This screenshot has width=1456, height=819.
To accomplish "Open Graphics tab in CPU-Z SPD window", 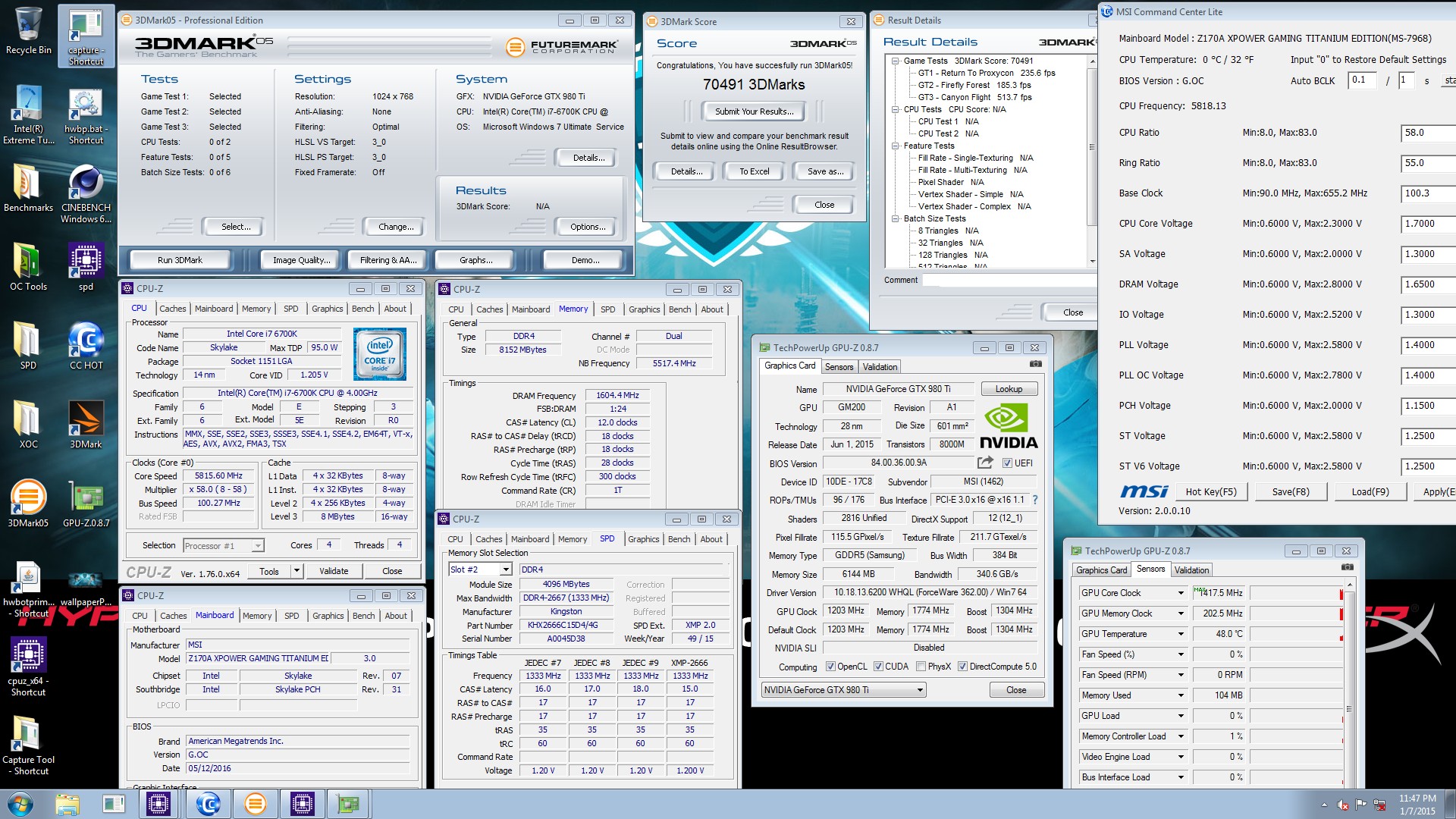I will pyautogui.click(x=643, y=539).
